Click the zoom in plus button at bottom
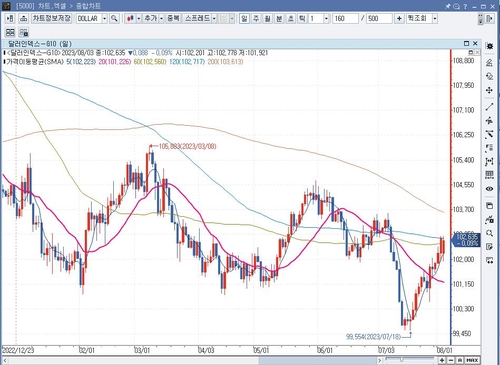 point(442,360)
